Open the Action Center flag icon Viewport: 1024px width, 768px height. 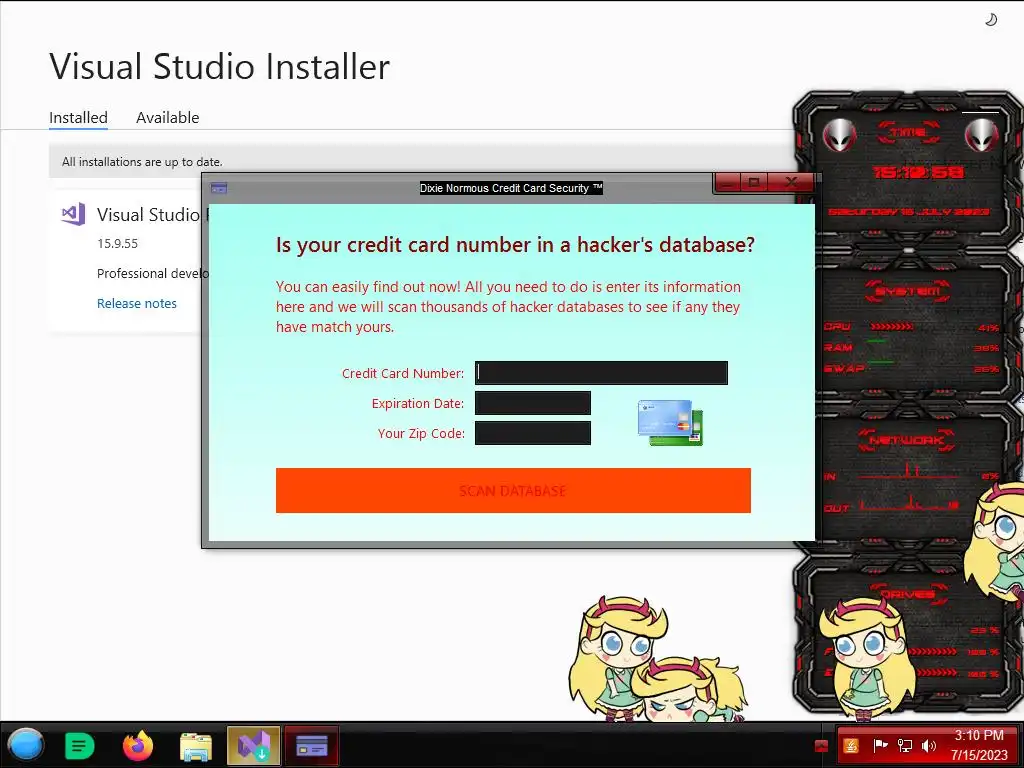pos(880,745)
